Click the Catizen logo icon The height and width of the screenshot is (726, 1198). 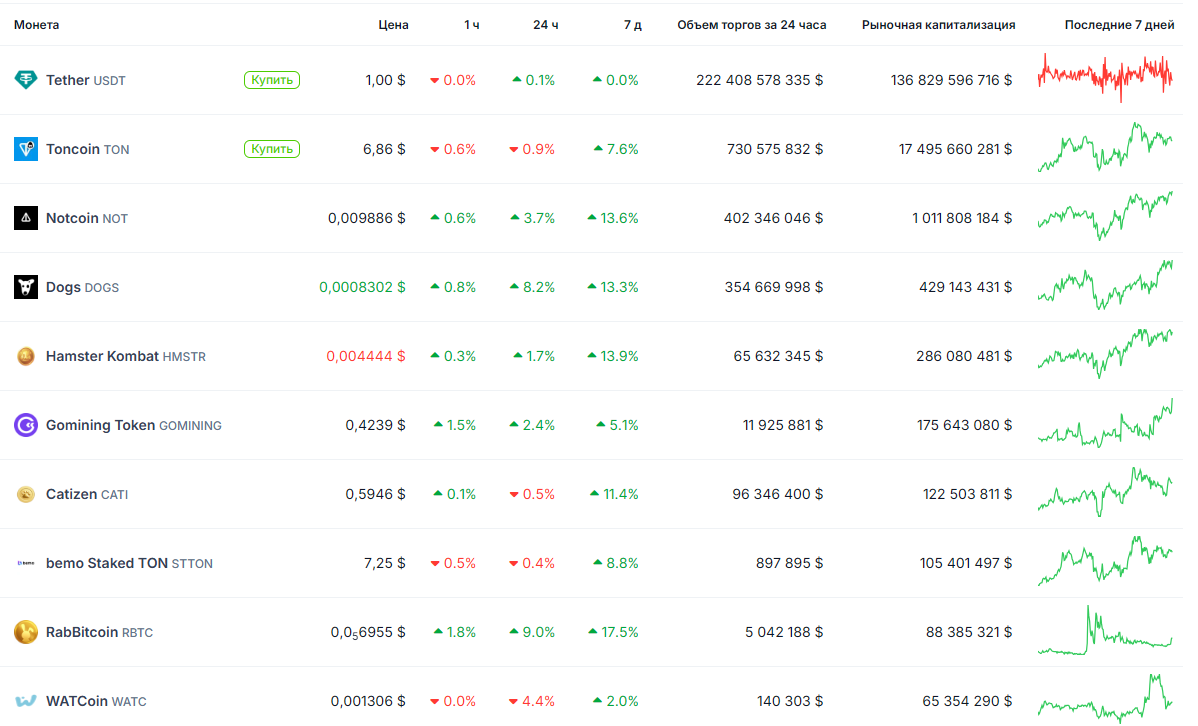[25, 494]
